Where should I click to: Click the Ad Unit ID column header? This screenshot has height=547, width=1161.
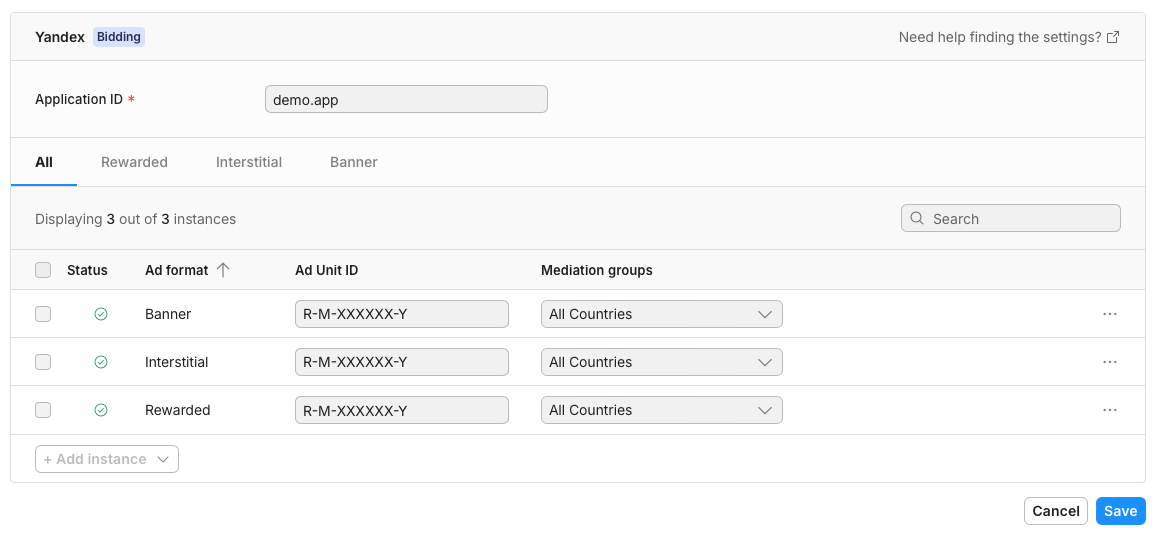[x=327, y=270]
